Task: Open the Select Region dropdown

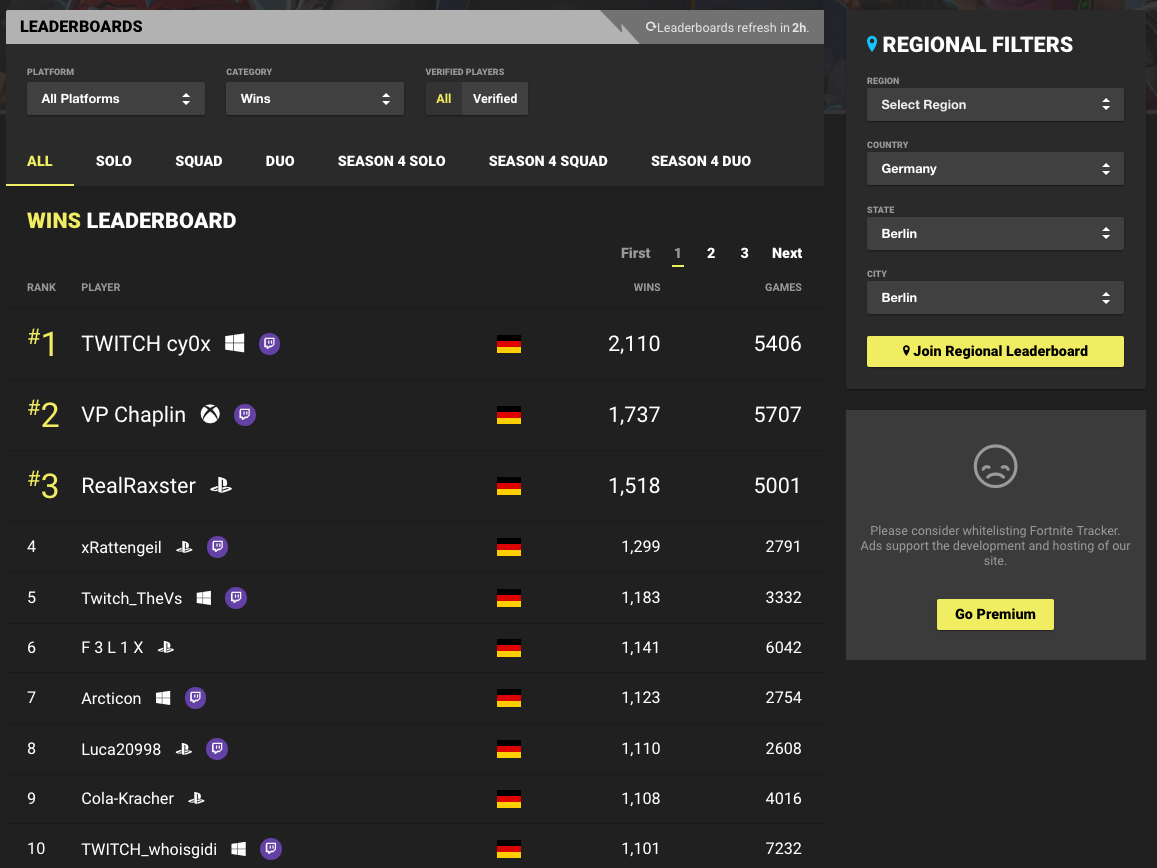Action: [995, 104]
